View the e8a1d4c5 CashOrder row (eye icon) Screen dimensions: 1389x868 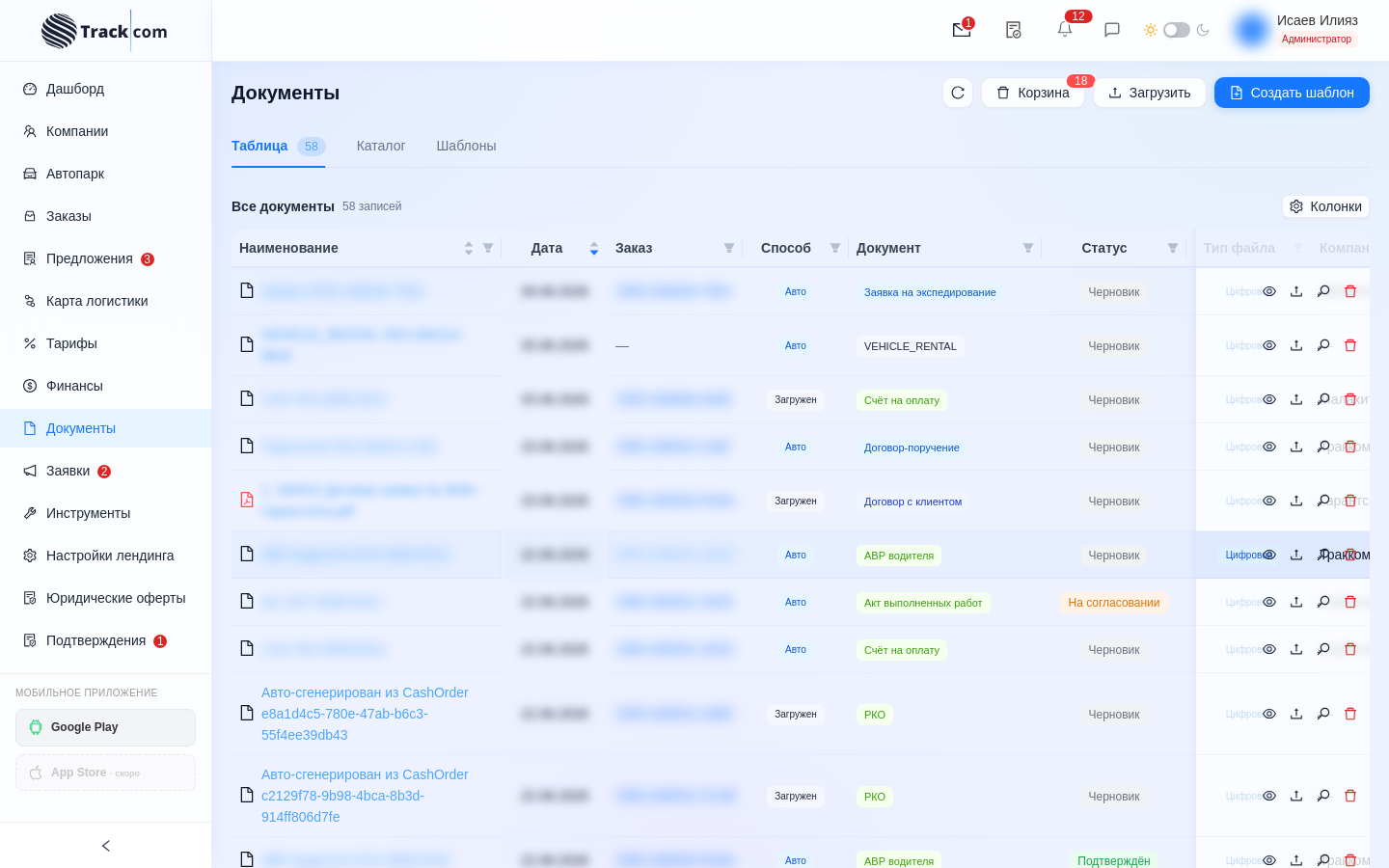[x=1269, y=714]
